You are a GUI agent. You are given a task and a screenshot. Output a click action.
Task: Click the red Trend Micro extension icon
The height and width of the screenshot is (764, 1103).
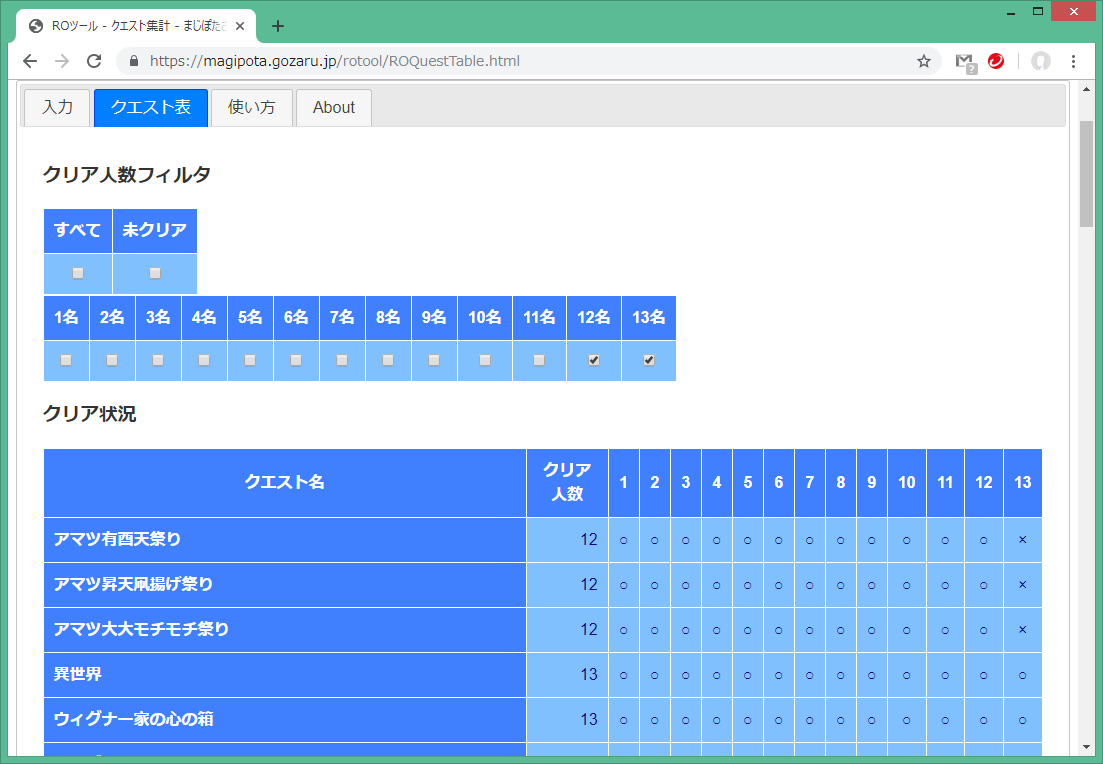(x=996, y=61)
